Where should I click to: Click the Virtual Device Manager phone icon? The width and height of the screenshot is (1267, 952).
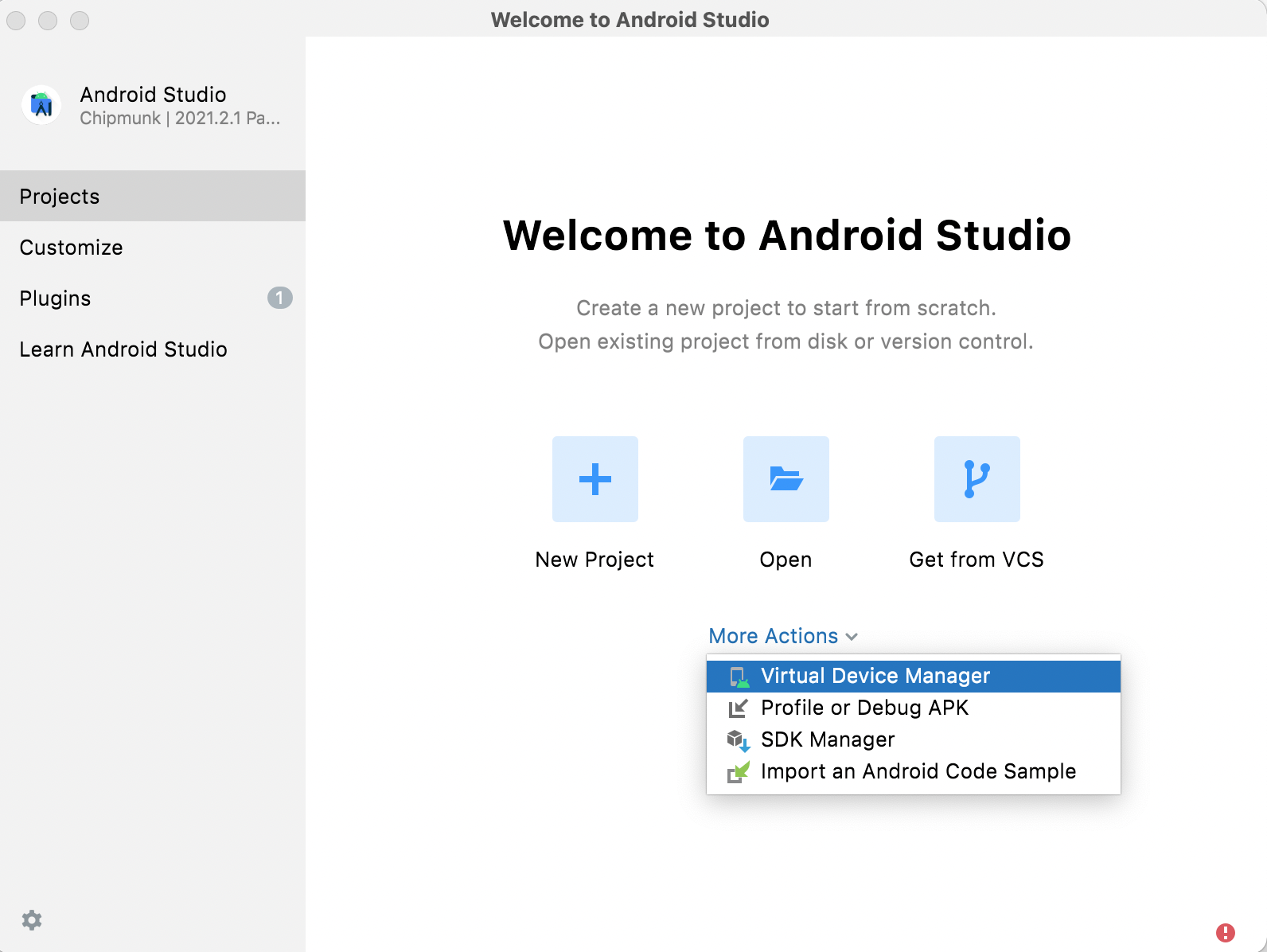pyautogui.click(x=739, y=677)
